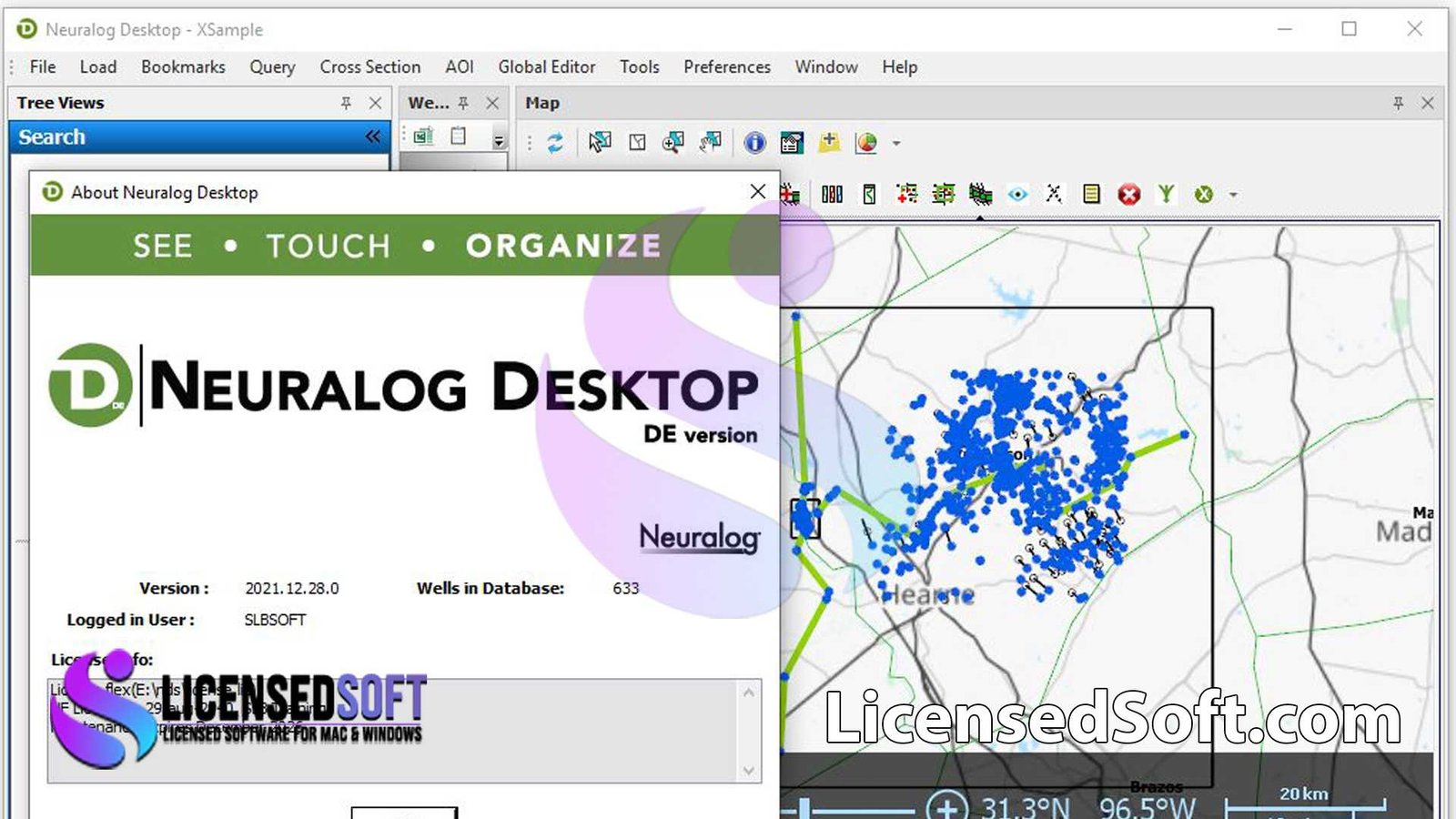
Task: Click the green circle X icon
Action: [1204, 195]
